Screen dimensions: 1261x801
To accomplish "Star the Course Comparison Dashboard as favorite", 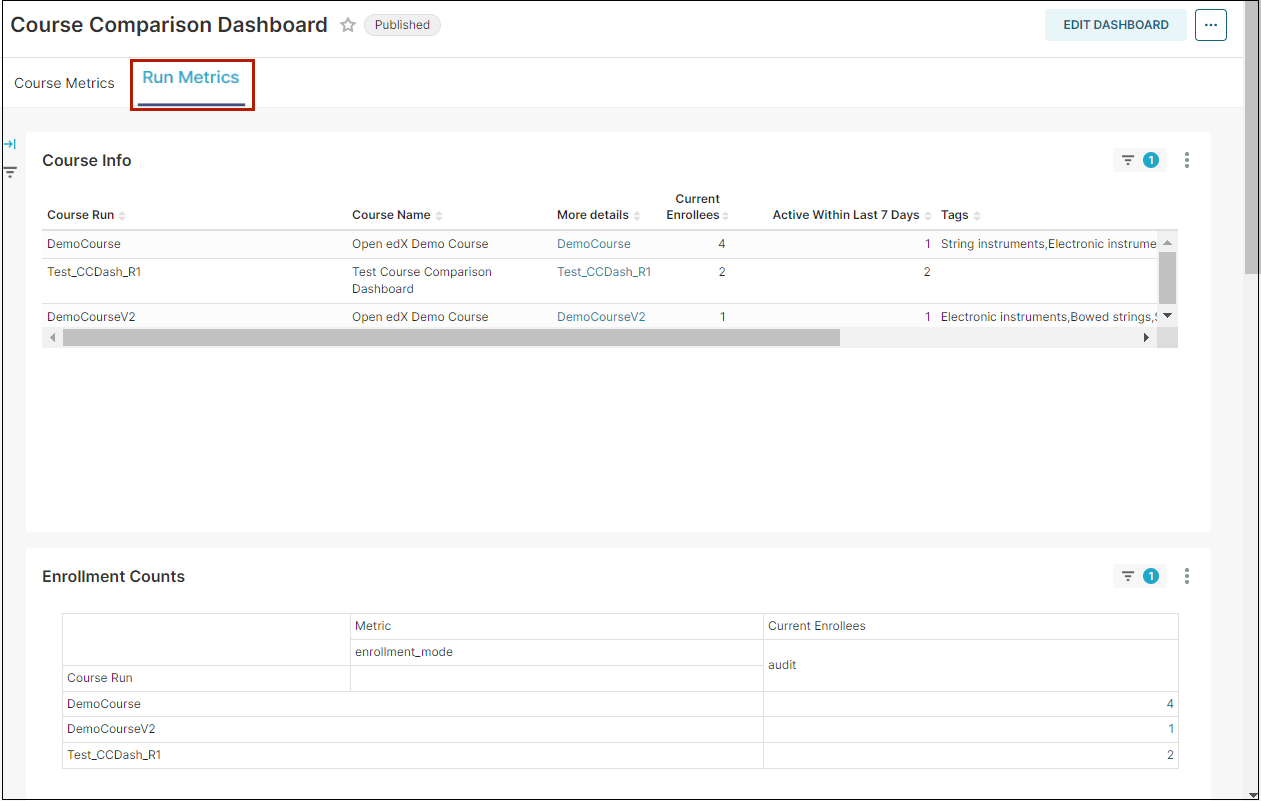I will tap(348, 25).
